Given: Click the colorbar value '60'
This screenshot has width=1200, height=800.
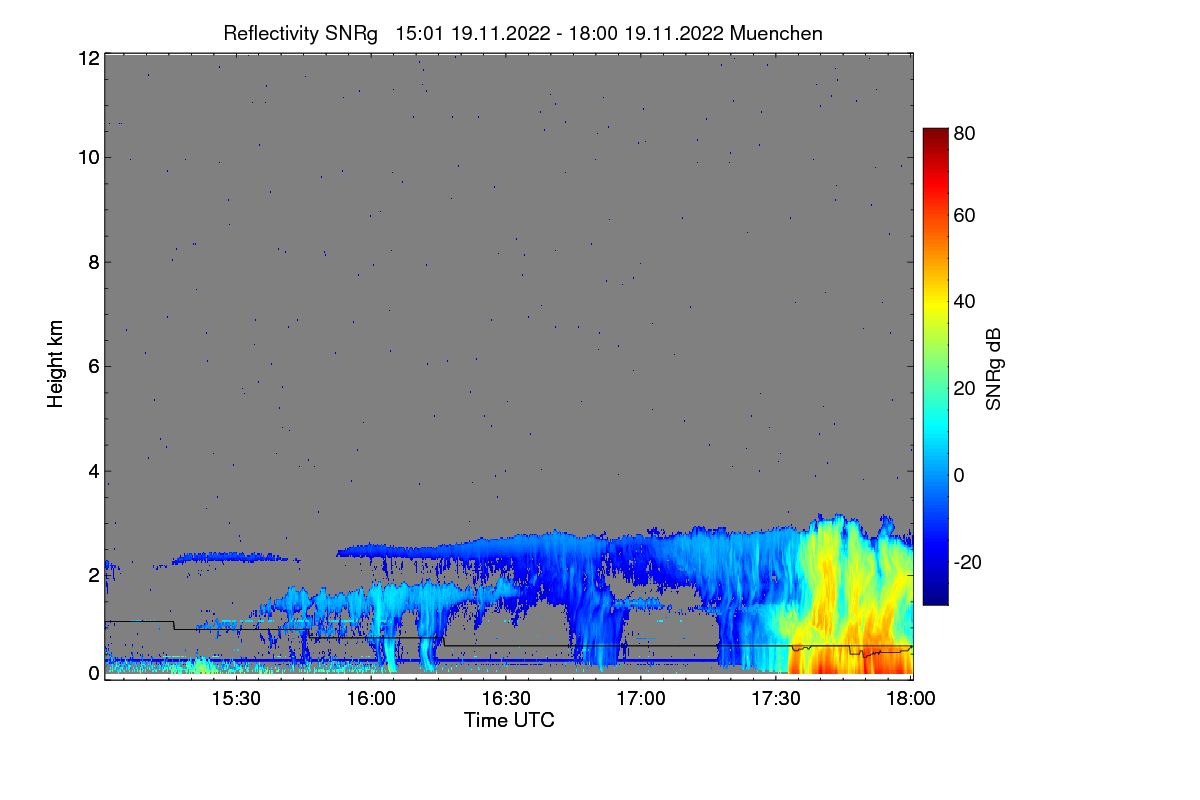Looking at the screenshot, I should tap(965, 215).
